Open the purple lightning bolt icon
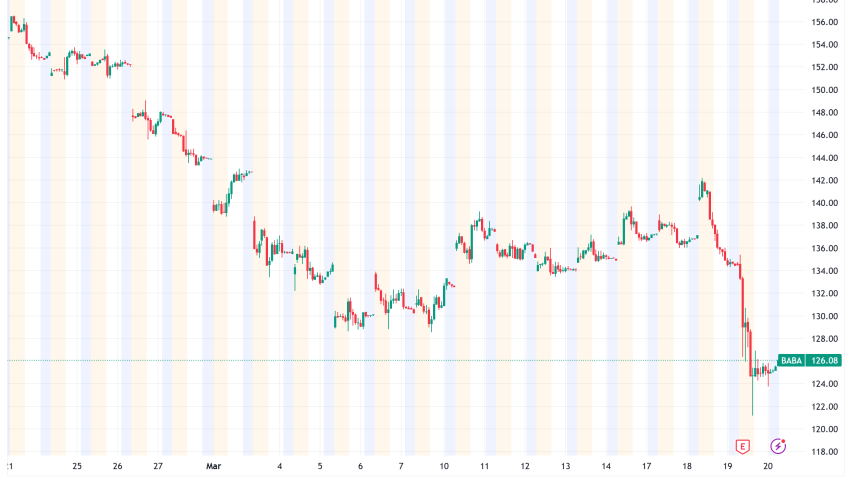 (777, 446)
